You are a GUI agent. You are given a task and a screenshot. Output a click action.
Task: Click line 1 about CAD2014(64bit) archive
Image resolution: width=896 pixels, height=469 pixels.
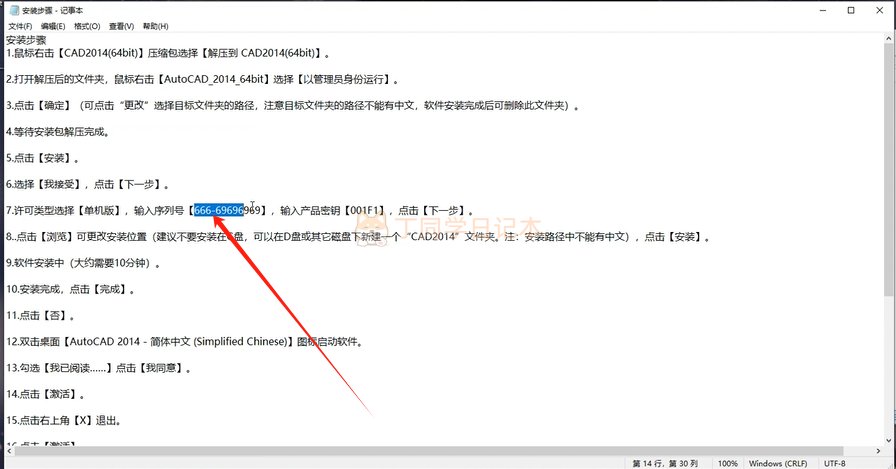tap(168, 53)
